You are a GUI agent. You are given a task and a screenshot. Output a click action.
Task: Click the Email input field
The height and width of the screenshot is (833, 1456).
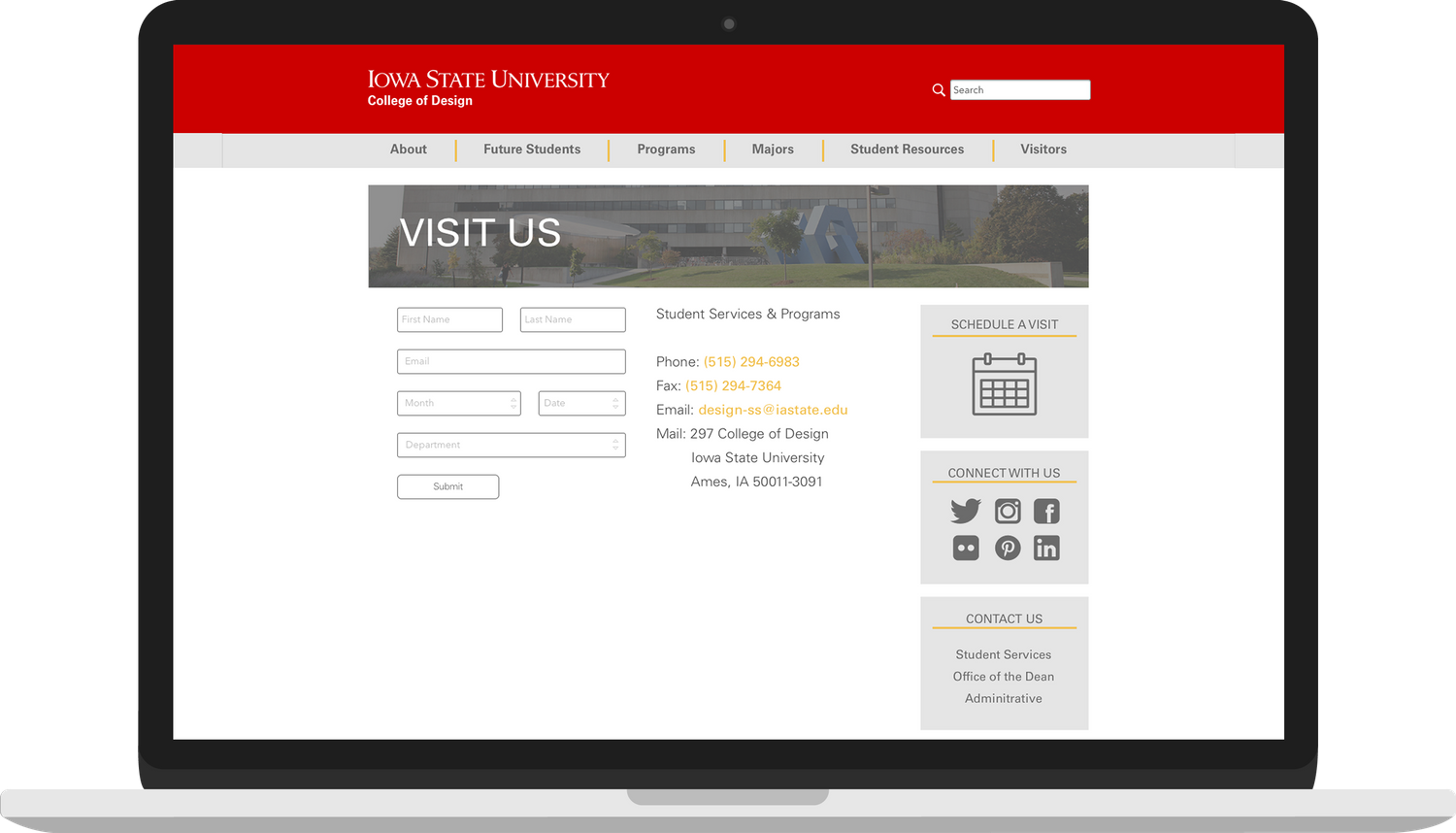(x=512, y=361)
